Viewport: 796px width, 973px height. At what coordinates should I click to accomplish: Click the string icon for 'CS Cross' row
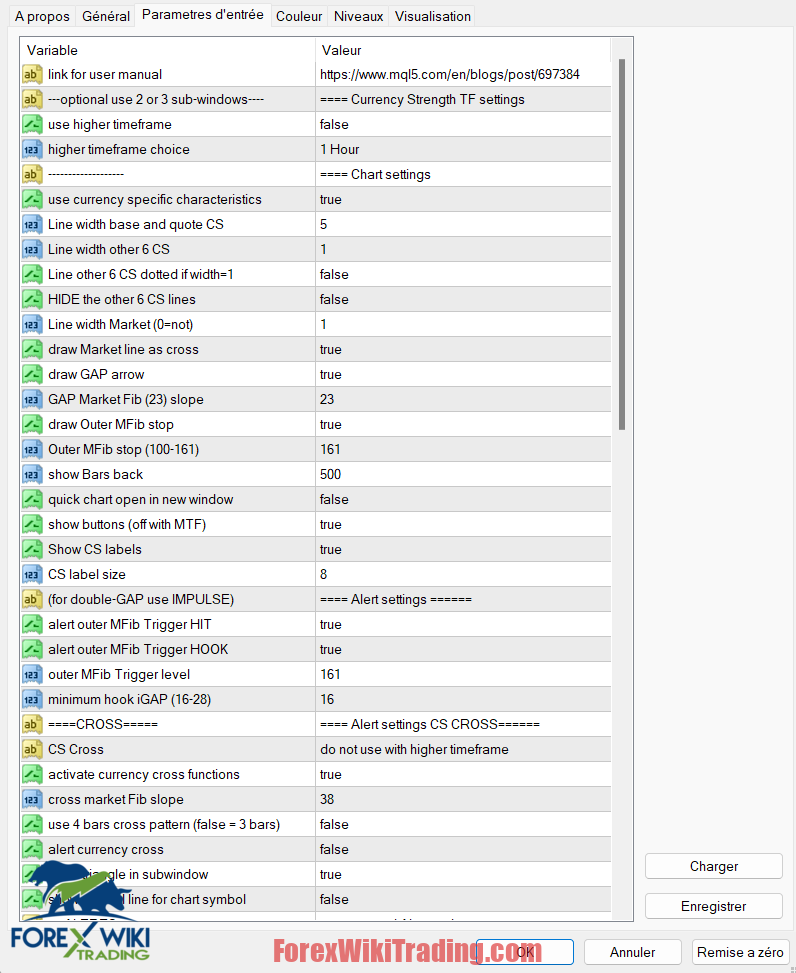point(32,750)
